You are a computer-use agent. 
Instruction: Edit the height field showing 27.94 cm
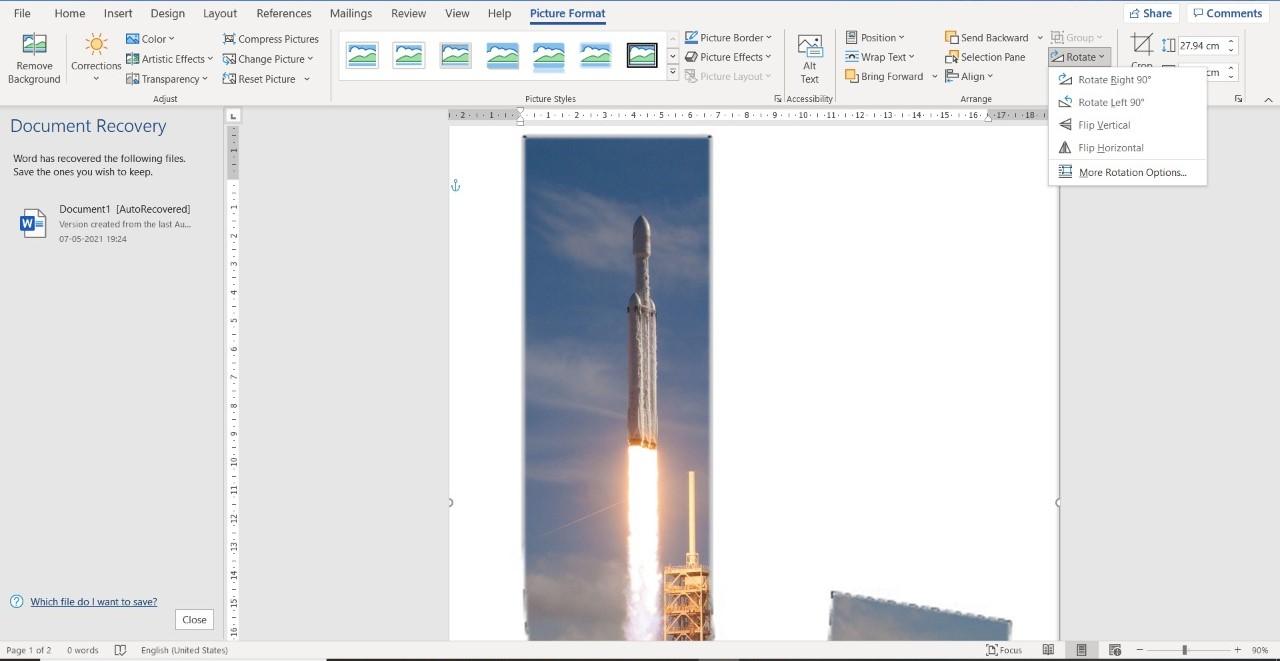pos(1199,46)
